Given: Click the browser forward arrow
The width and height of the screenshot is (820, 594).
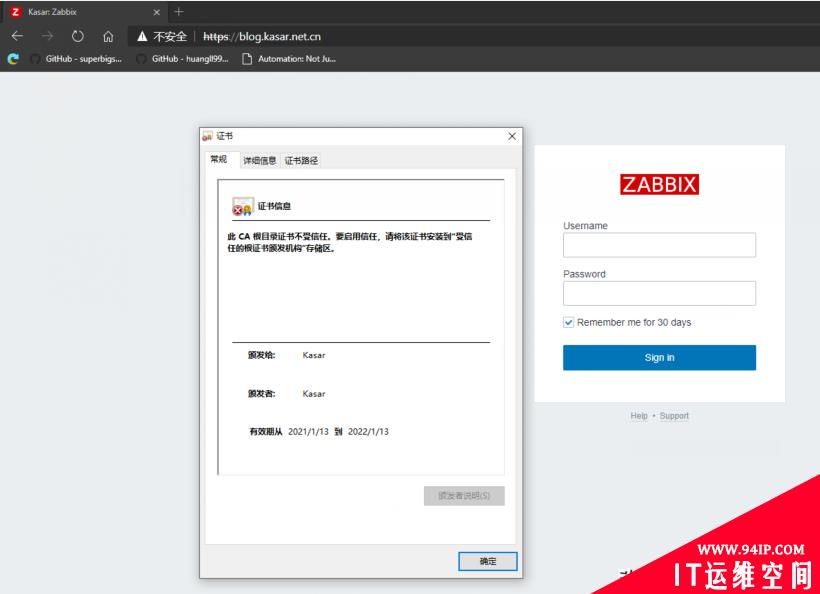Looking at the screenshot, I should [48, 36].
